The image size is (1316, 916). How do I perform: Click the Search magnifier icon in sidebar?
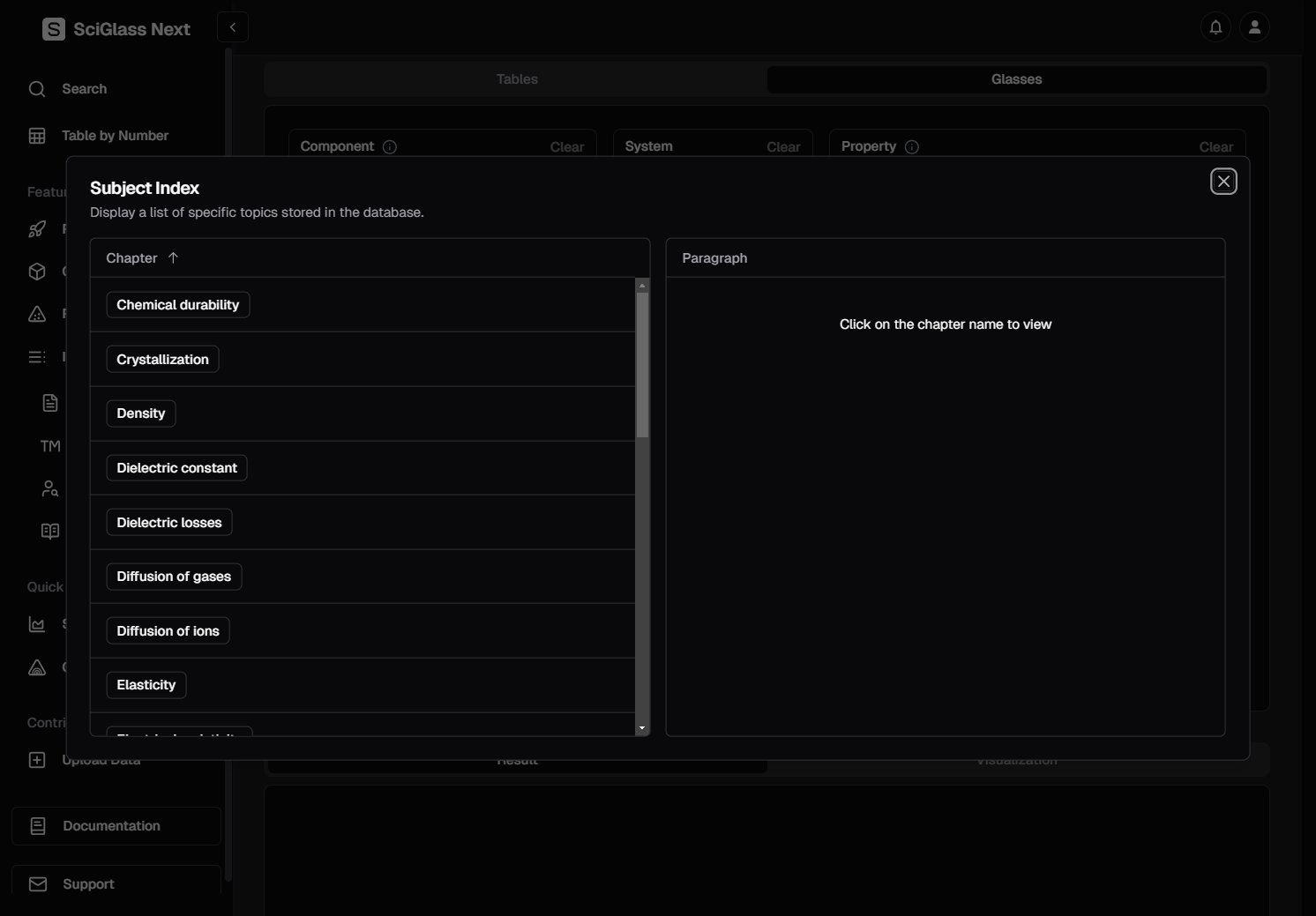pos(37,89)
